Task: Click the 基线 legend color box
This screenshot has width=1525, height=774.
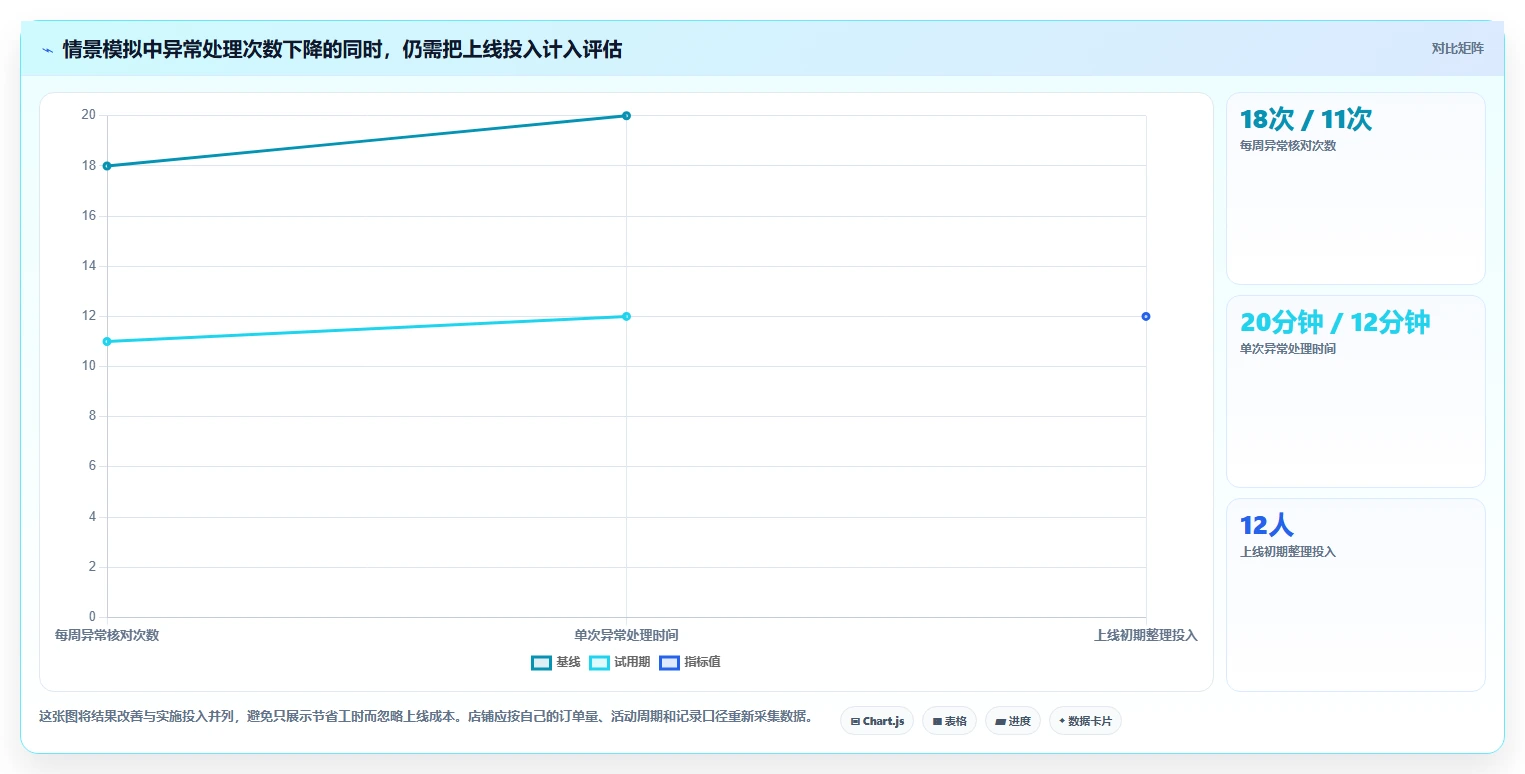Action: 541,662
